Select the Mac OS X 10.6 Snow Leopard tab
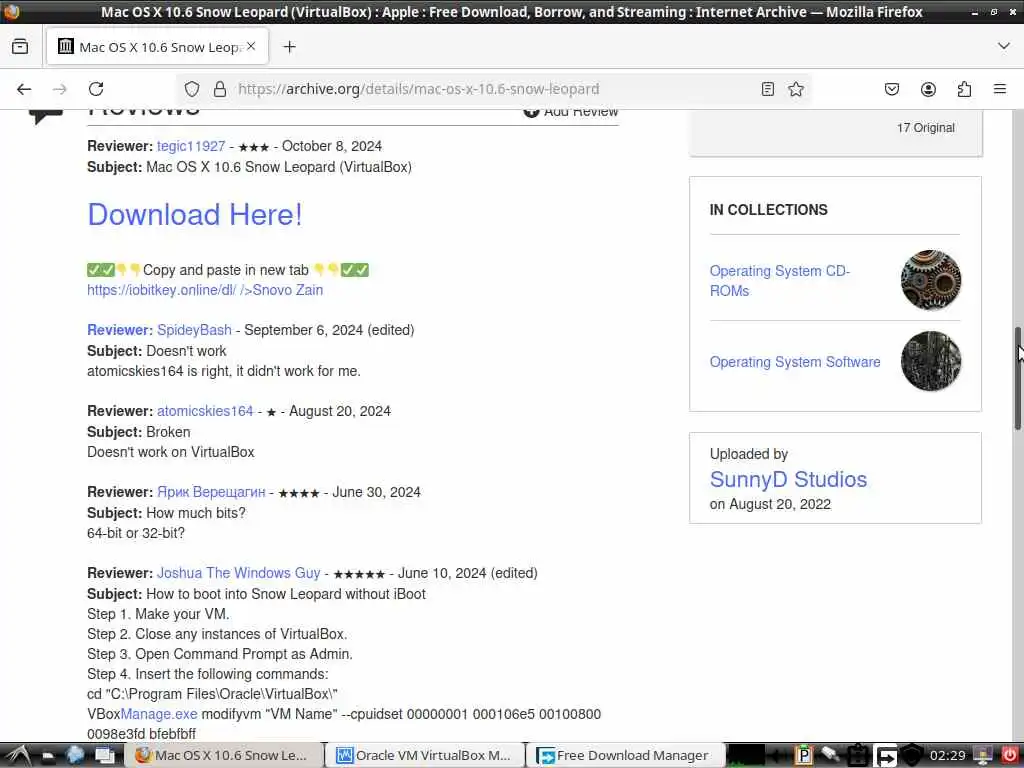Screen dimensions: 1024x768 point(157,46)
